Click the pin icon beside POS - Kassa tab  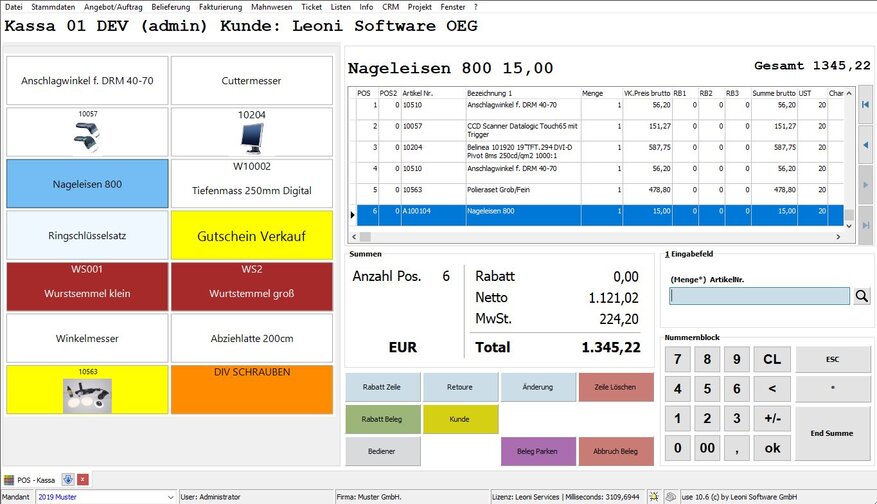tap(68, 479)
